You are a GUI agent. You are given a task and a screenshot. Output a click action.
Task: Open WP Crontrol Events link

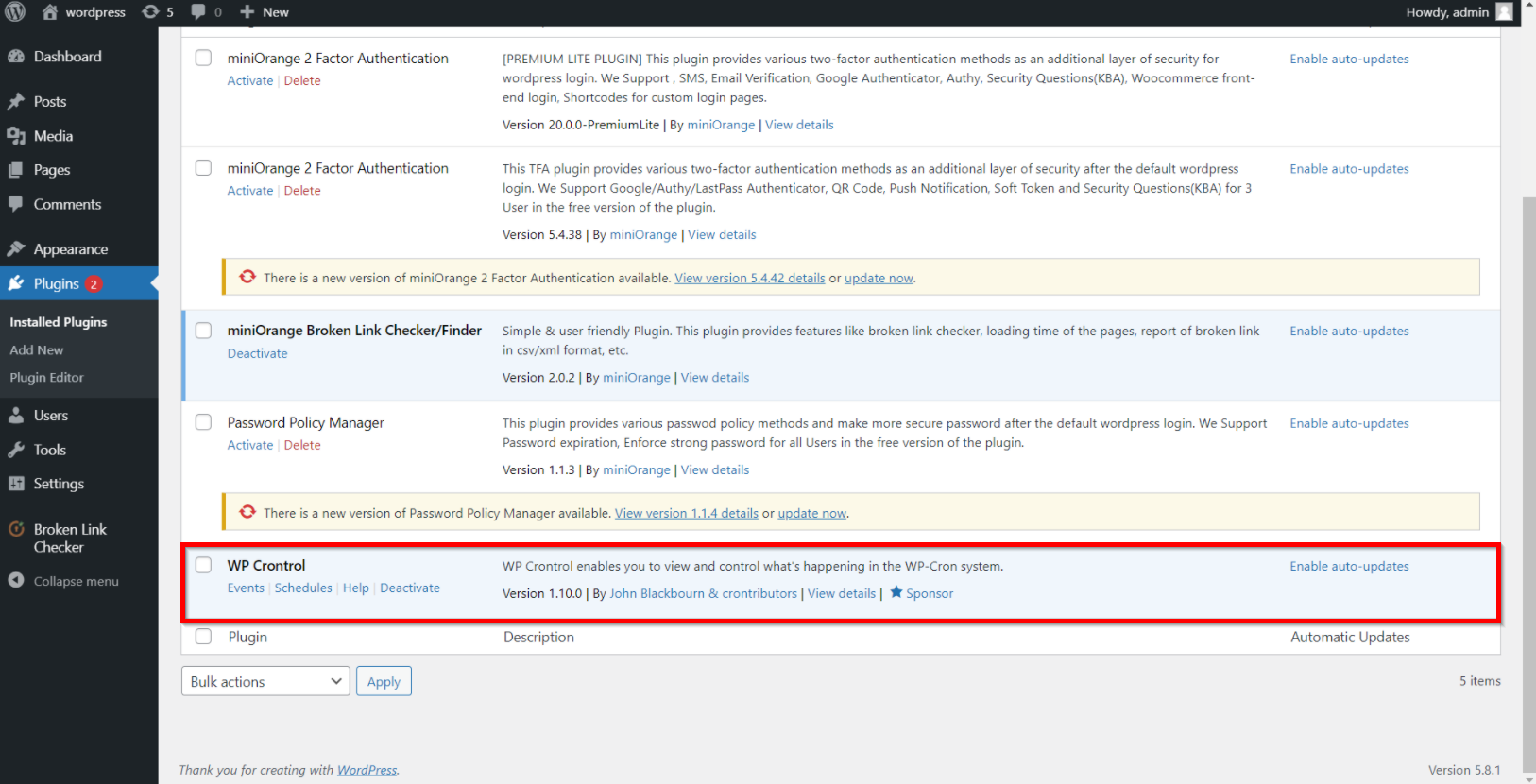coord(246,588)
